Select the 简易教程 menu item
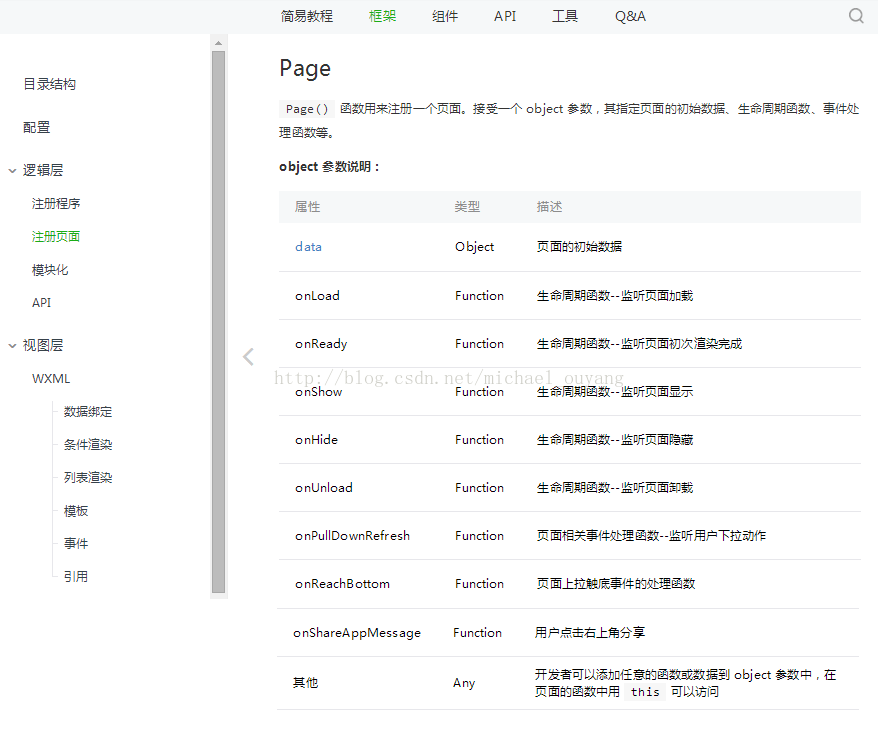This screenshot has width=878, height=735. click(306, 15)
